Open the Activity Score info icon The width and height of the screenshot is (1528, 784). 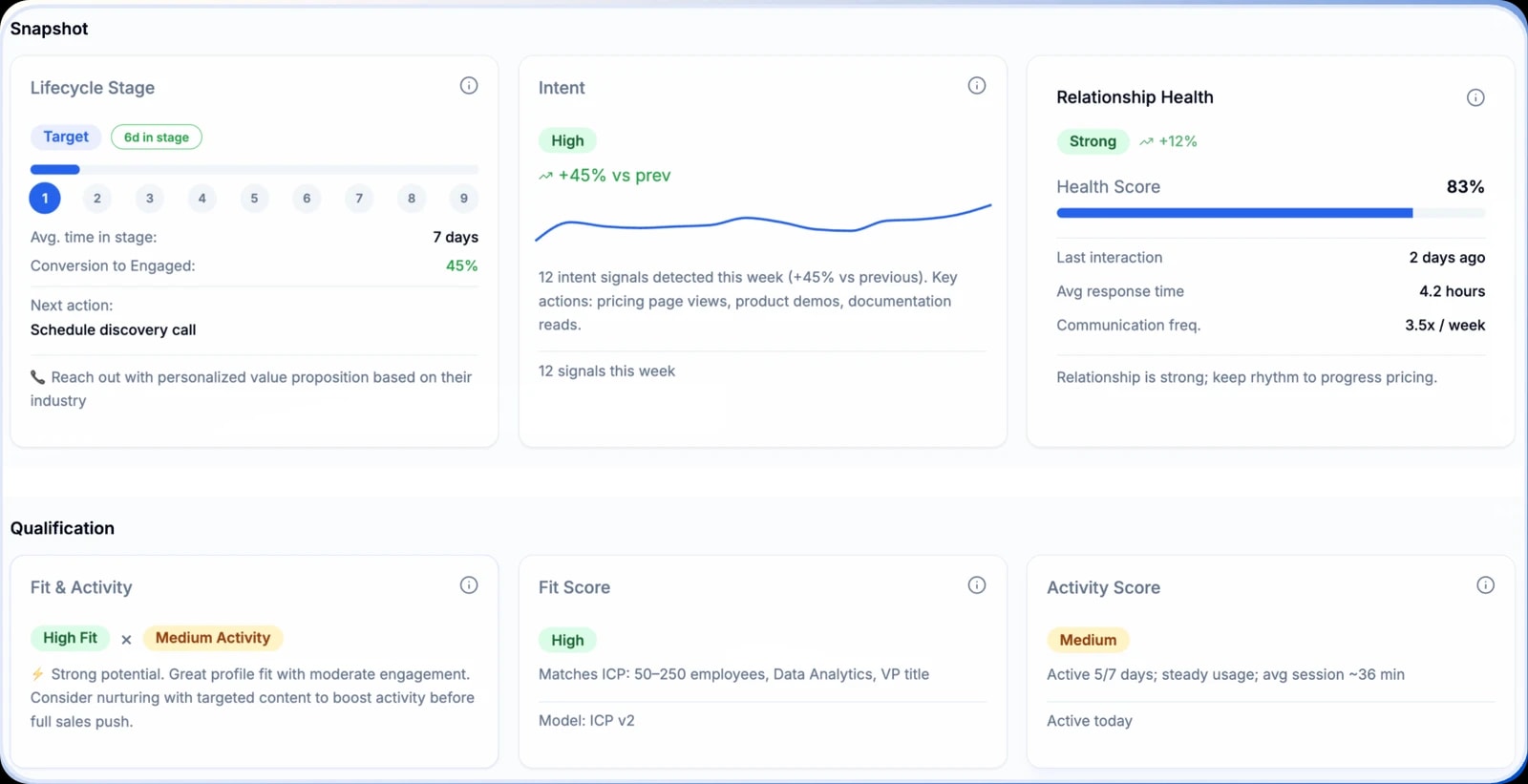coord(1485,585)
